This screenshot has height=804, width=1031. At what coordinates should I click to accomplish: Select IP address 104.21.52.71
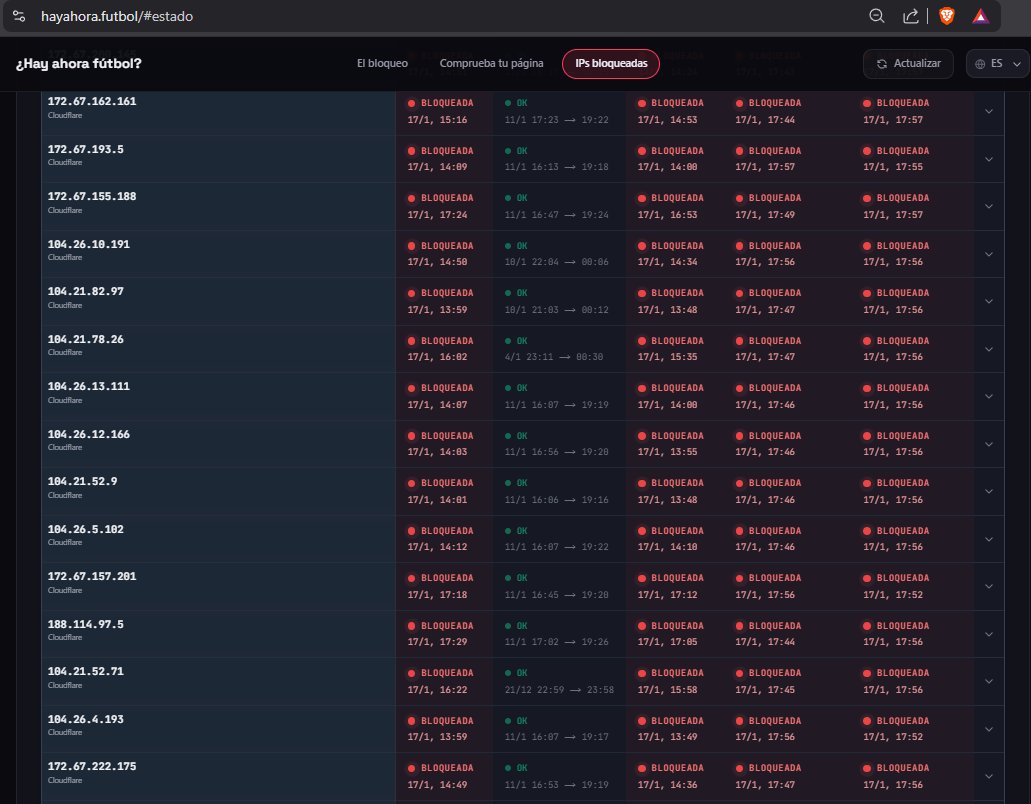click(x=85, y=671)
